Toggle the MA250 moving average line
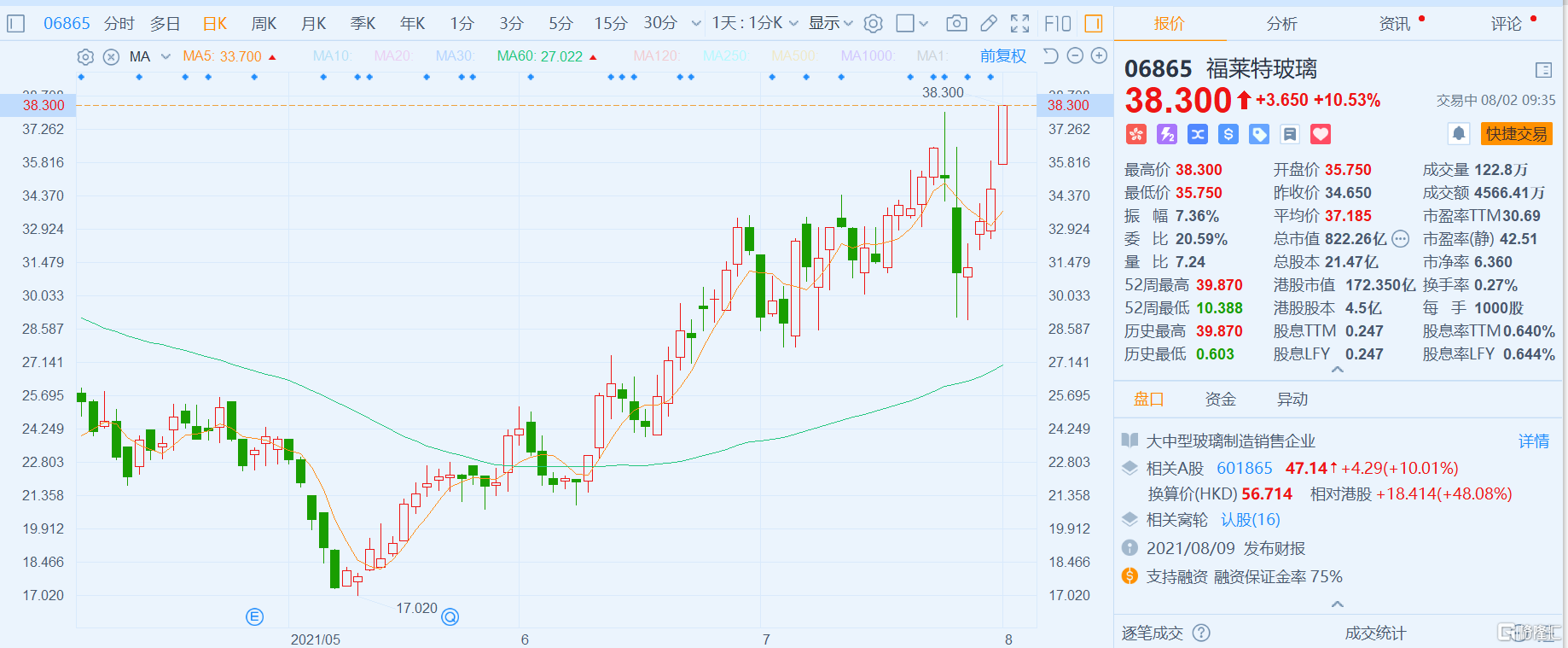1568x648 pixels. click(726, 56)
